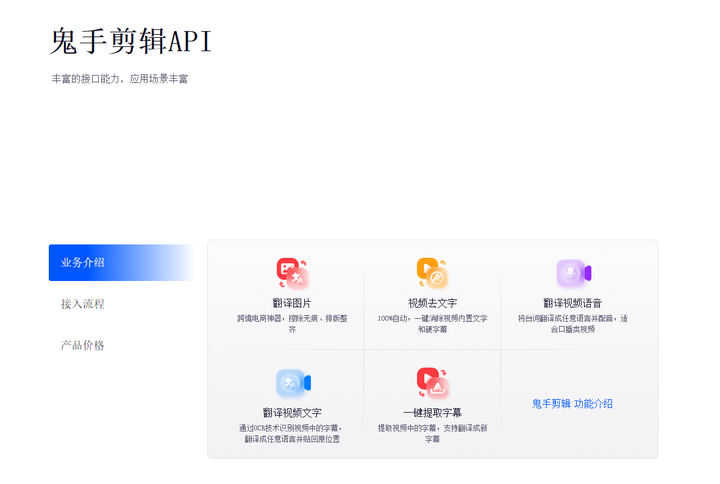This screenshot has width=720, height=484.
Task: Click the 翻译图片 red icon
Action: [x=292, y=273]
